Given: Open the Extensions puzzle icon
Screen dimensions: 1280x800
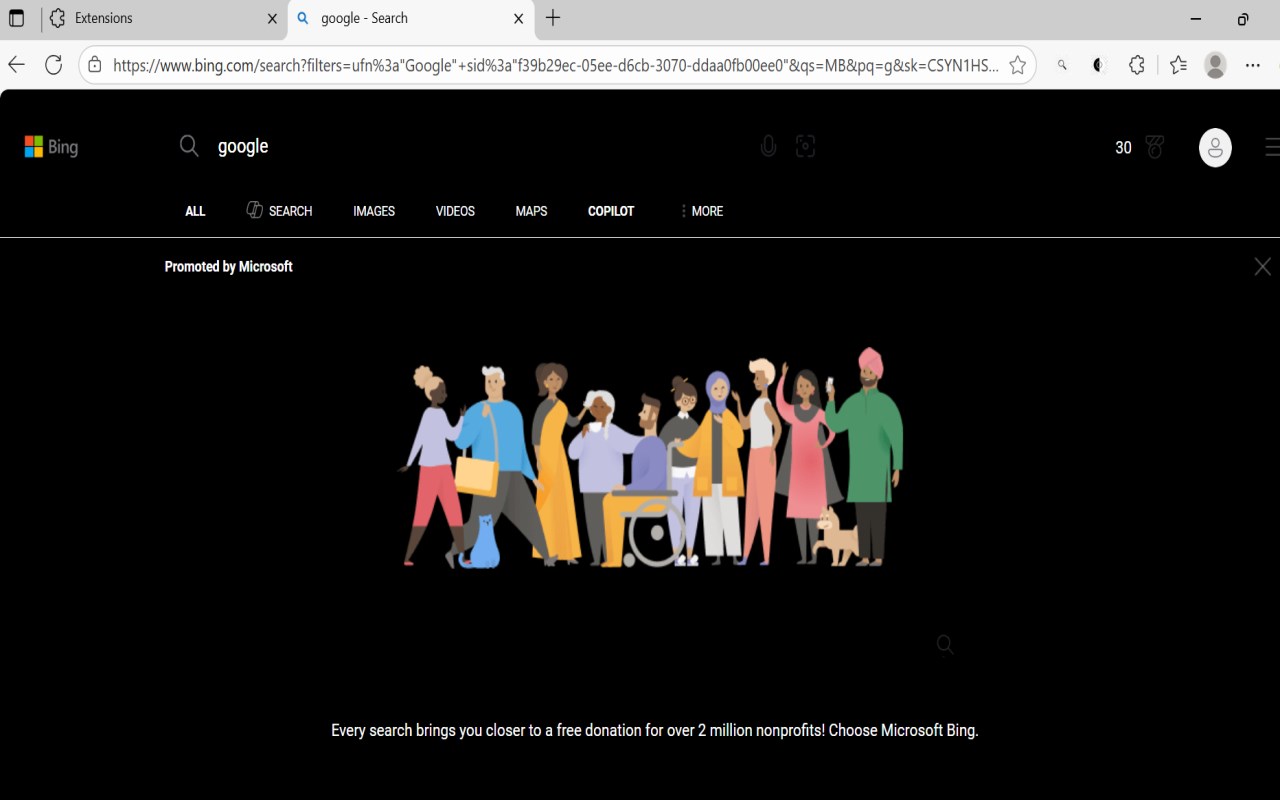Looking at the screenshot, I should click(1137, 65).
